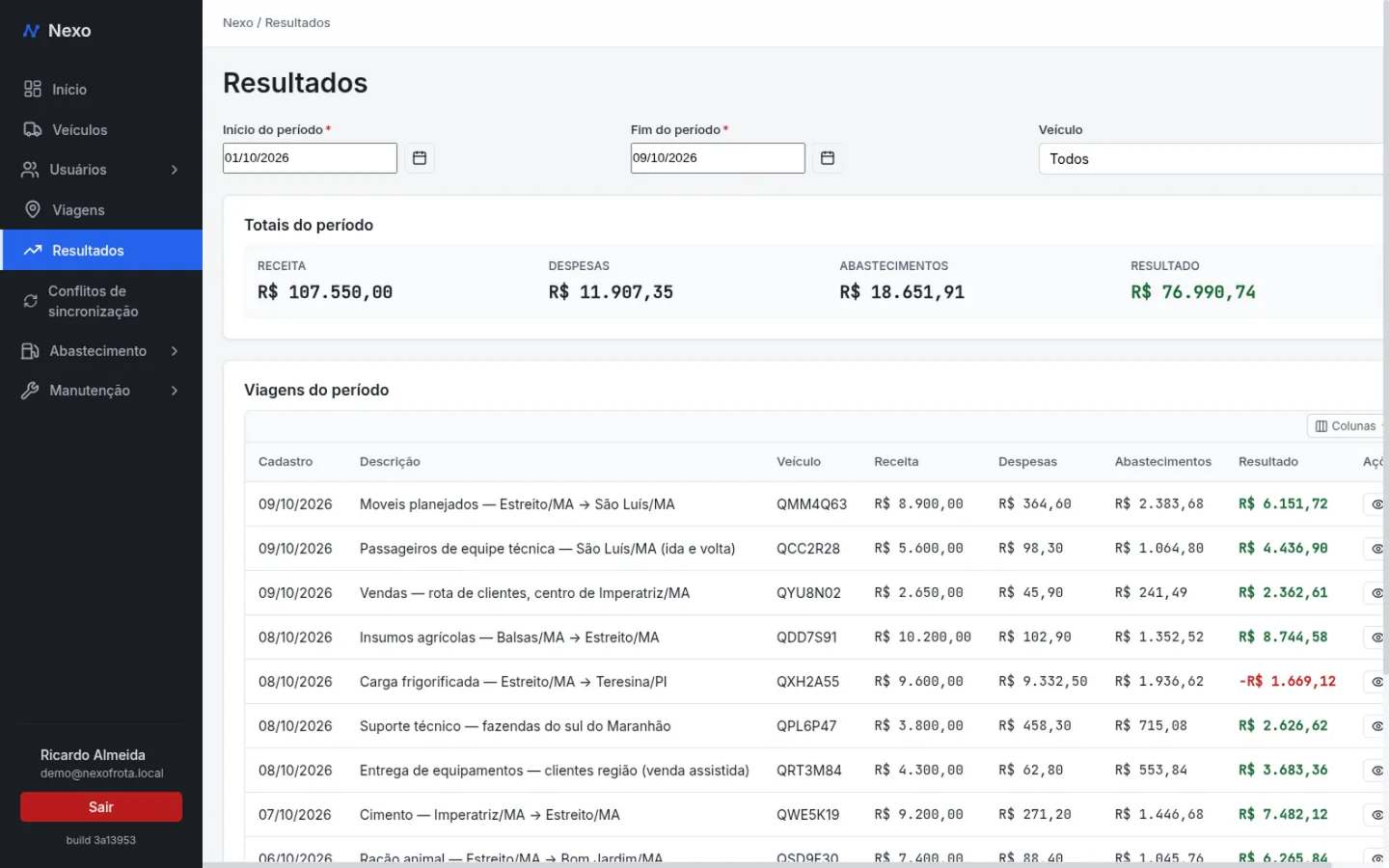This screenshot has height=868, width=1389.
Task: Expand the Manutenção submenu chevron
Action: pyautogui.click(x=175, y=391)
